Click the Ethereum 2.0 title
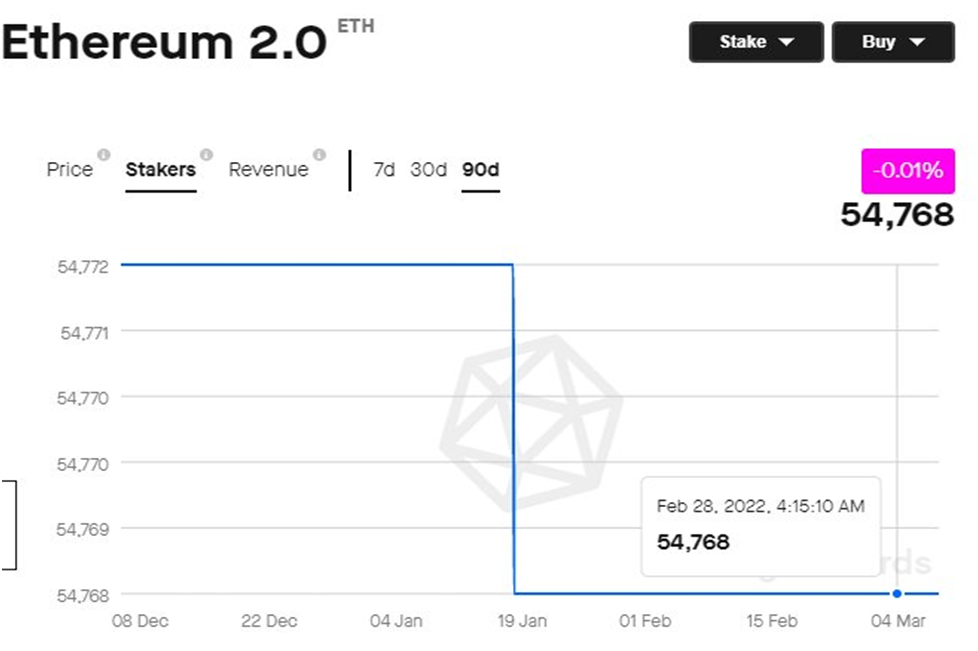 pyautogui.click(x=165, y=42)
